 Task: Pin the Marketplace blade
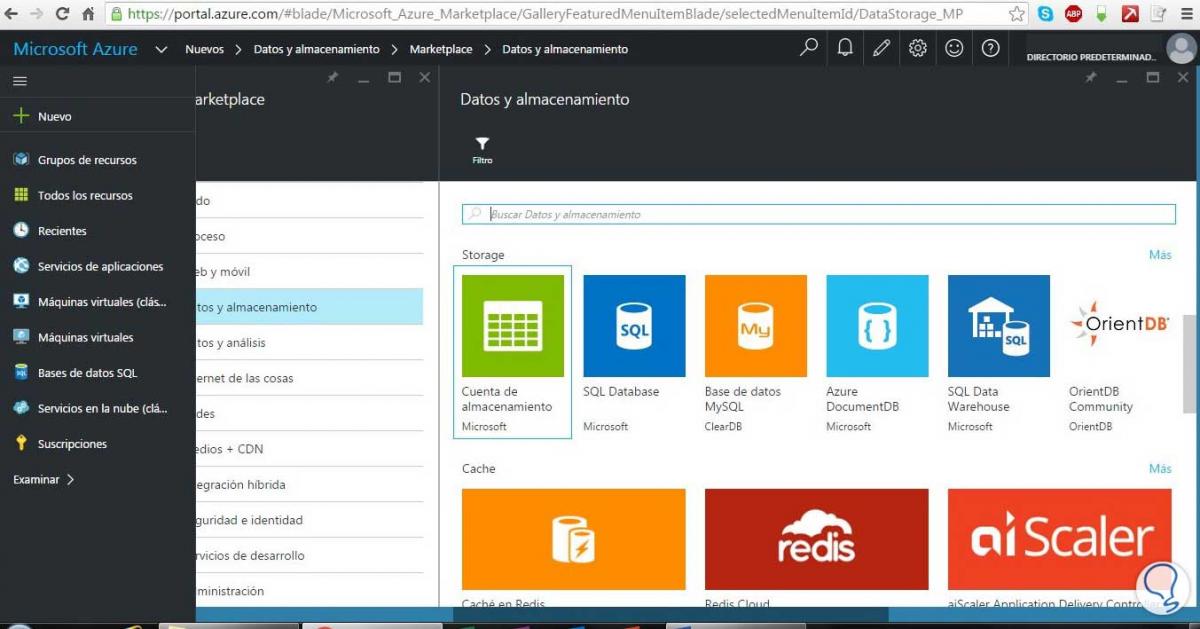point(333,78)
